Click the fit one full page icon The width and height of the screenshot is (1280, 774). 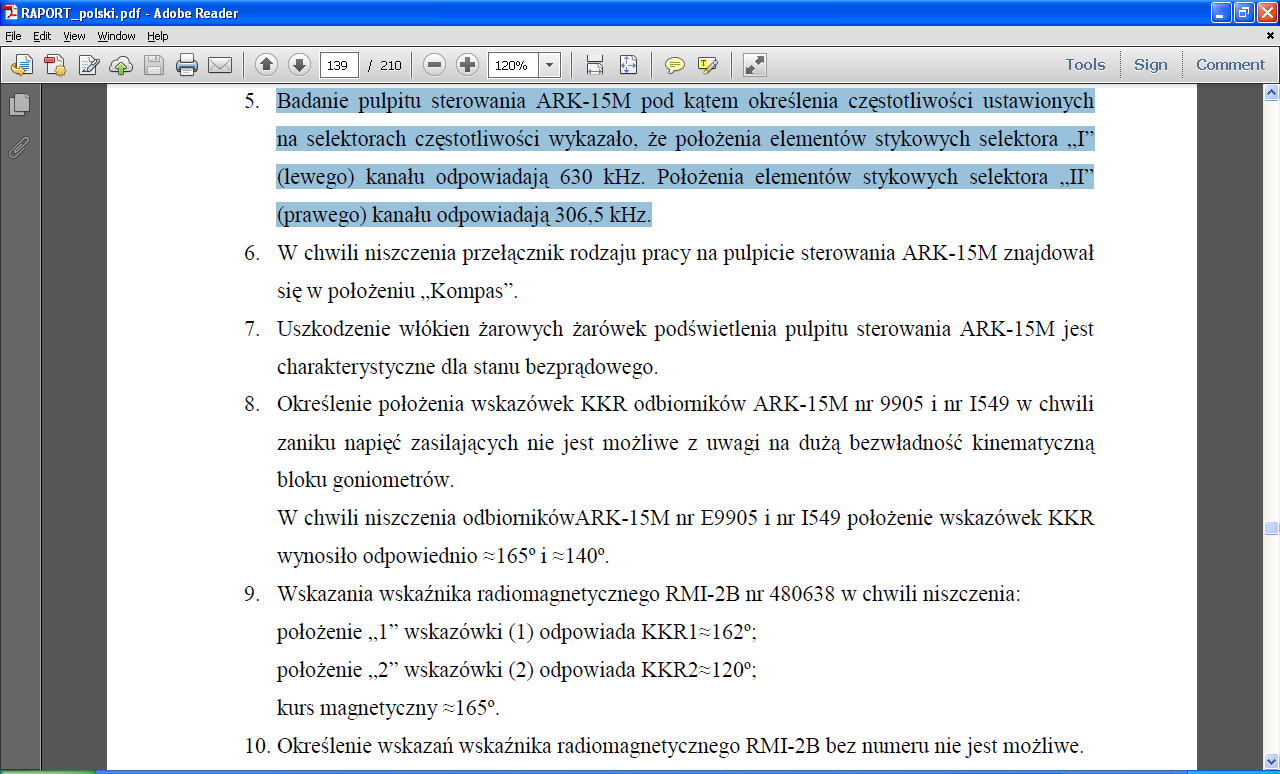pos(628,65)
